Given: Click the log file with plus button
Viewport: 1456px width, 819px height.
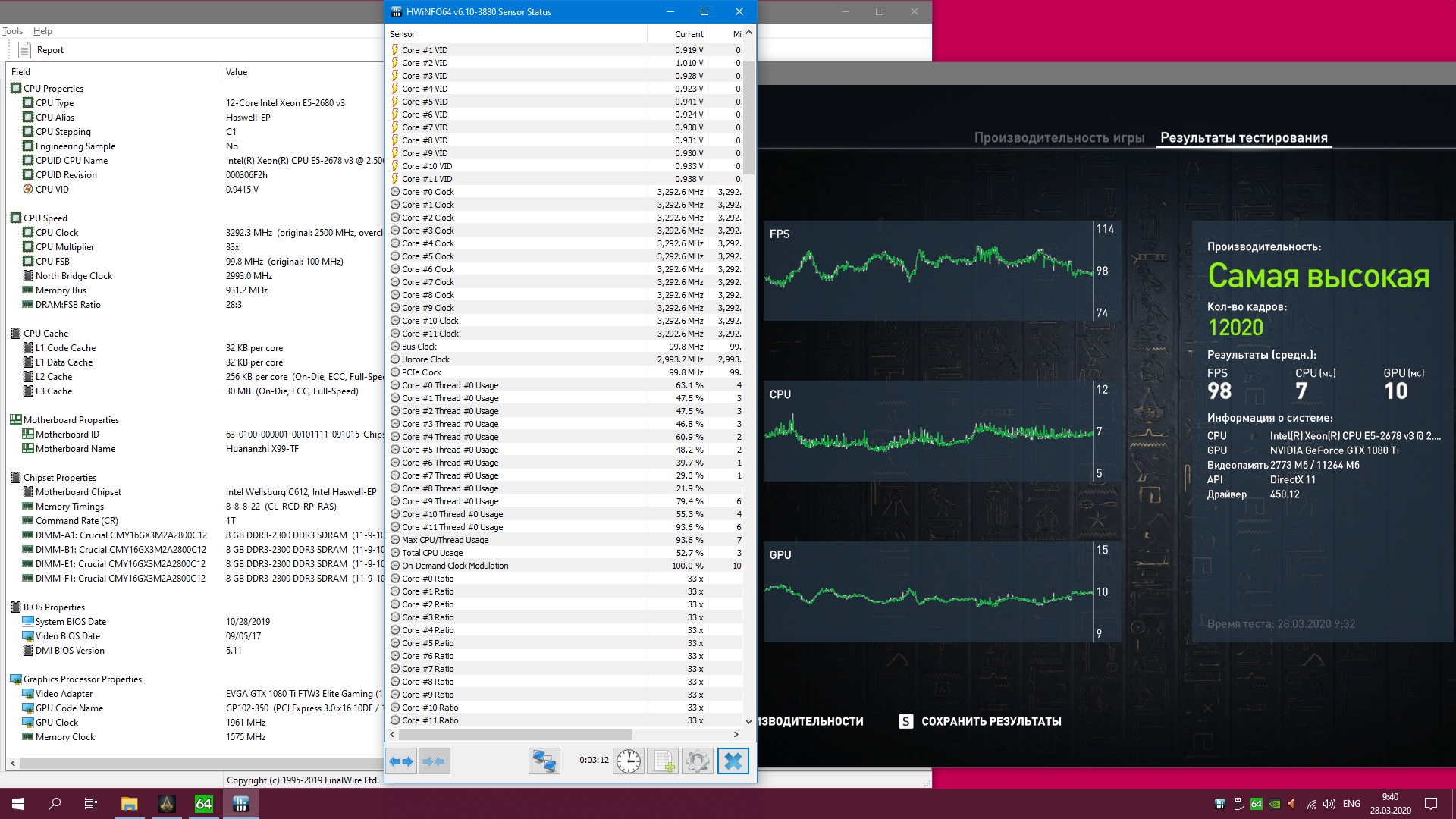Looking at the screenshot, I should click(x=664, y=761).
